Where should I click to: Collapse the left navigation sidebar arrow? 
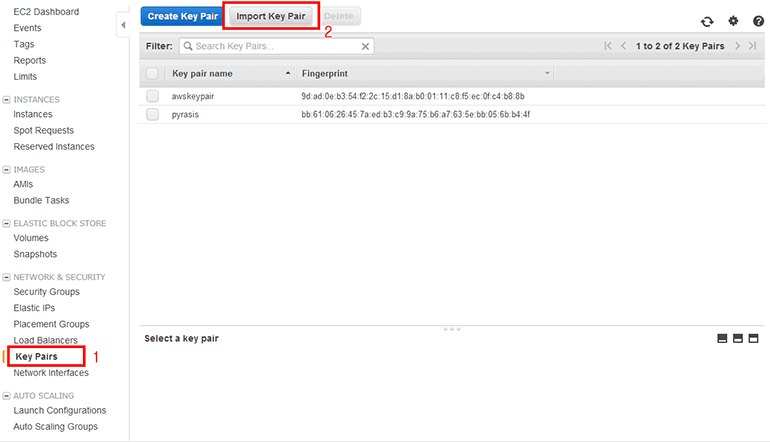(123, 23)
